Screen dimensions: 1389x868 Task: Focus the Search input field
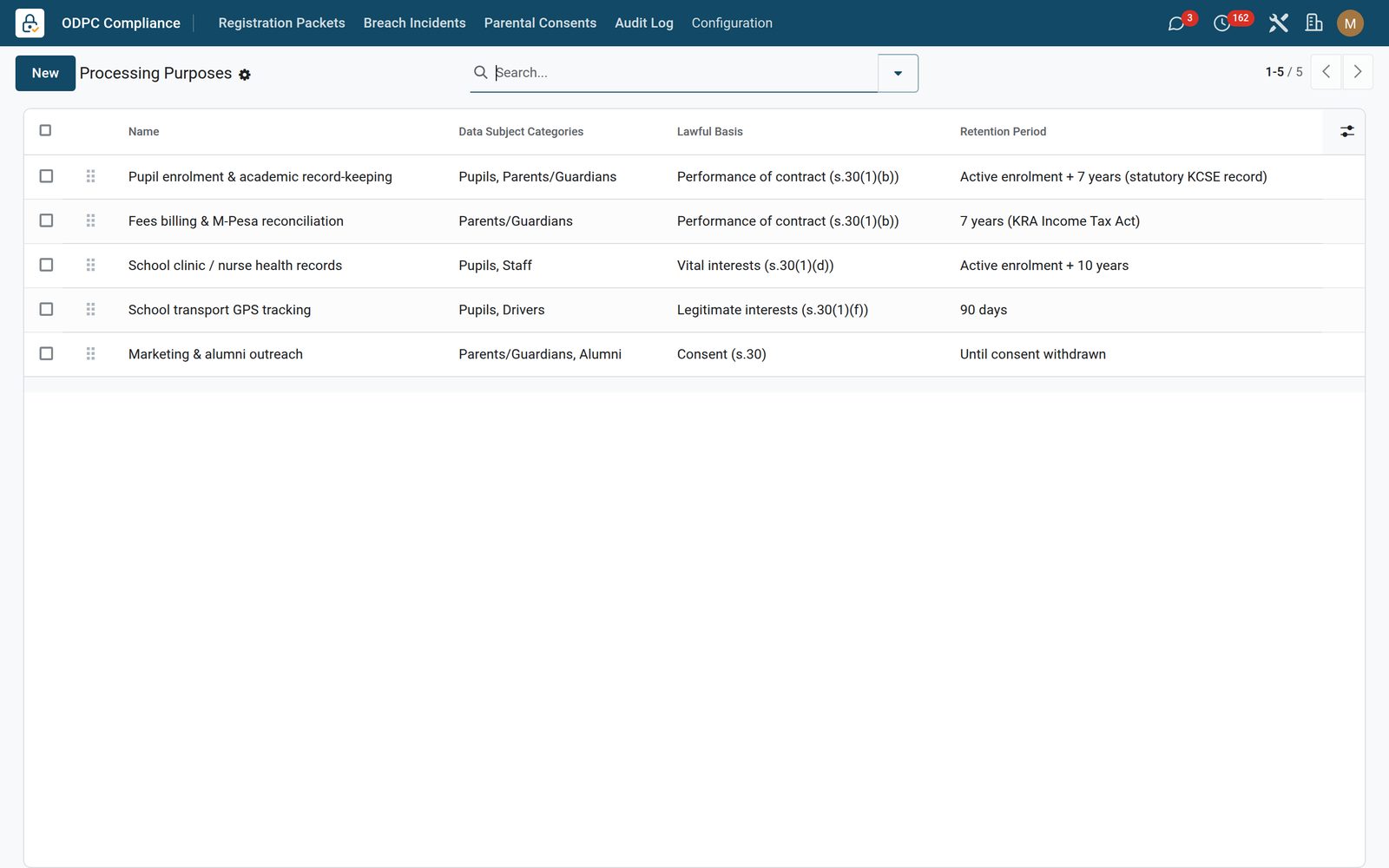tap(684, 73)
